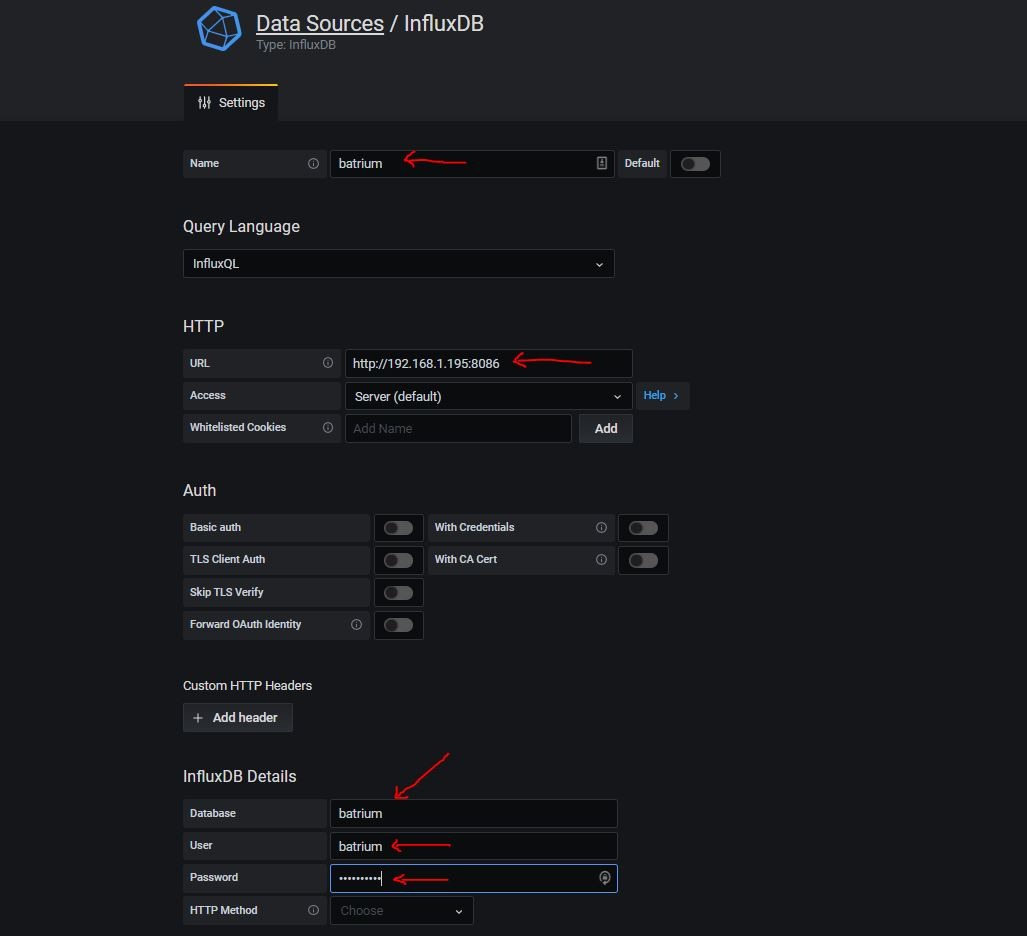Click the Add button for whitelisted cookies
The height and width of the screenshot is (936, 1027).
coord(606,428)
